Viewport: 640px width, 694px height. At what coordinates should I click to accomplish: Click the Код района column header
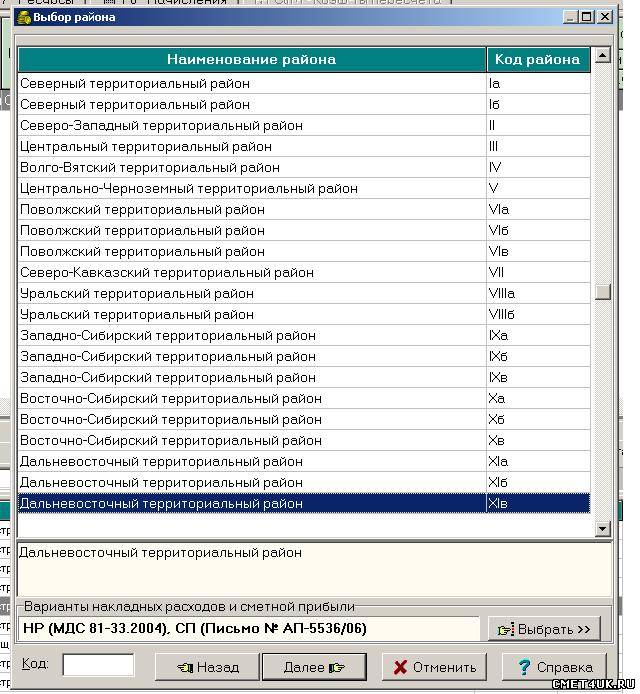(x=538, y=59)
